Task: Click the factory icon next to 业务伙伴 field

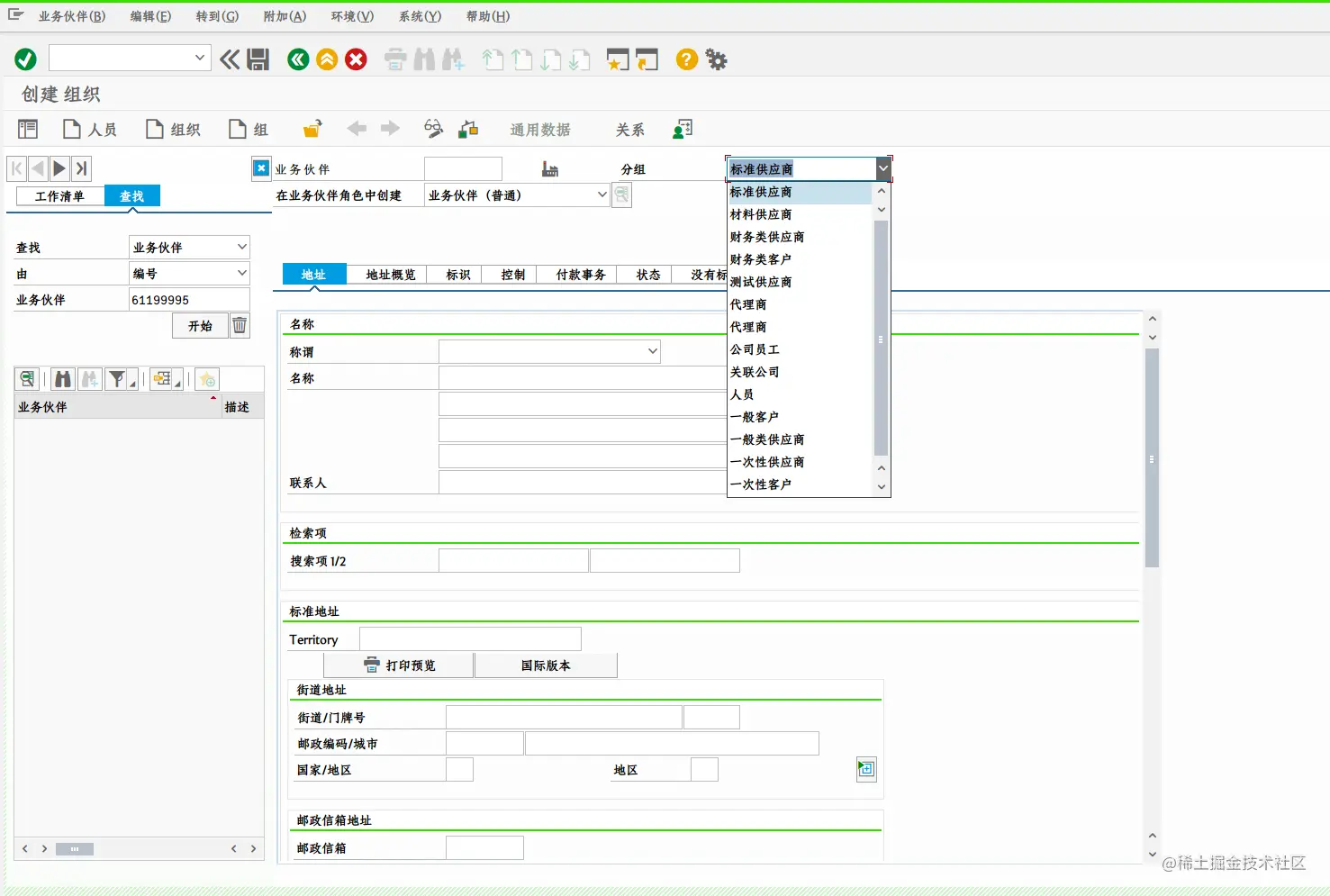Action: click(550, 169)
